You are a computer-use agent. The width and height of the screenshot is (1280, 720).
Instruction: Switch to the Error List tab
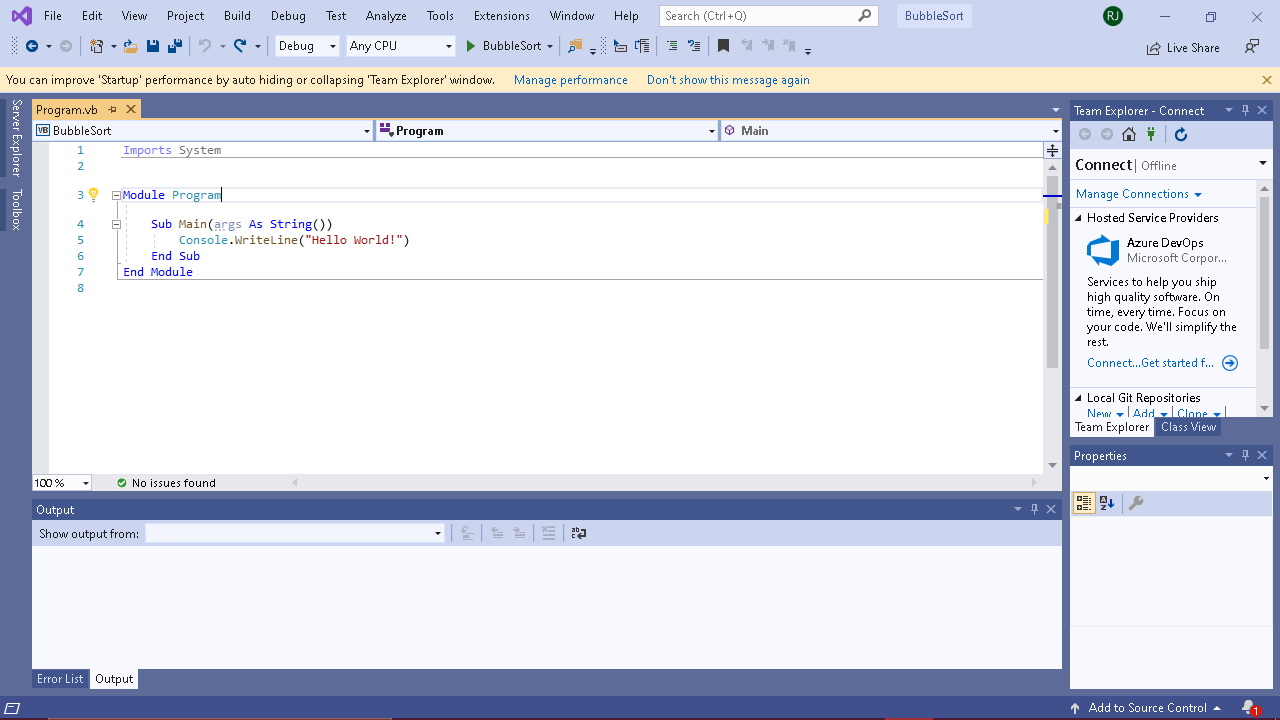pos(60,679)
